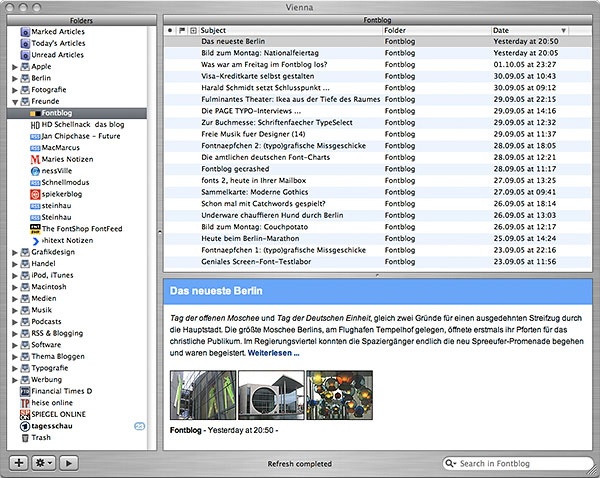This screenshot has width=600, height=478.
Task: Click the Unread Articles folder icon
Action: click(x=25, y=55)
